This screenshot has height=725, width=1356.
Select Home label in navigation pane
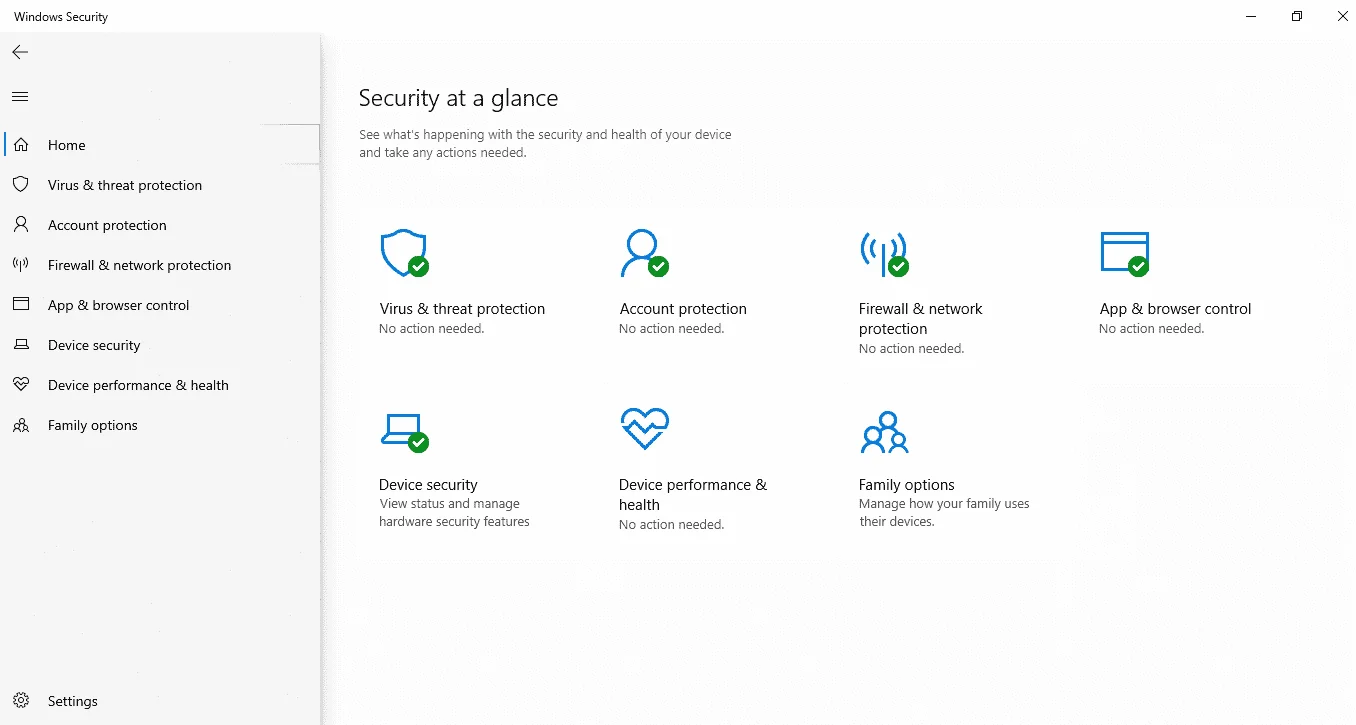(67, 145)
